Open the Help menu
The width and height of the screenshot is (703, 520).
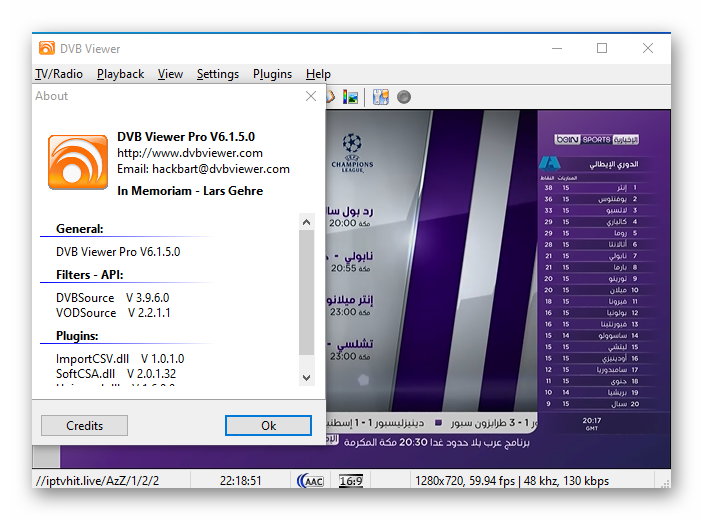tap(318, 74)
